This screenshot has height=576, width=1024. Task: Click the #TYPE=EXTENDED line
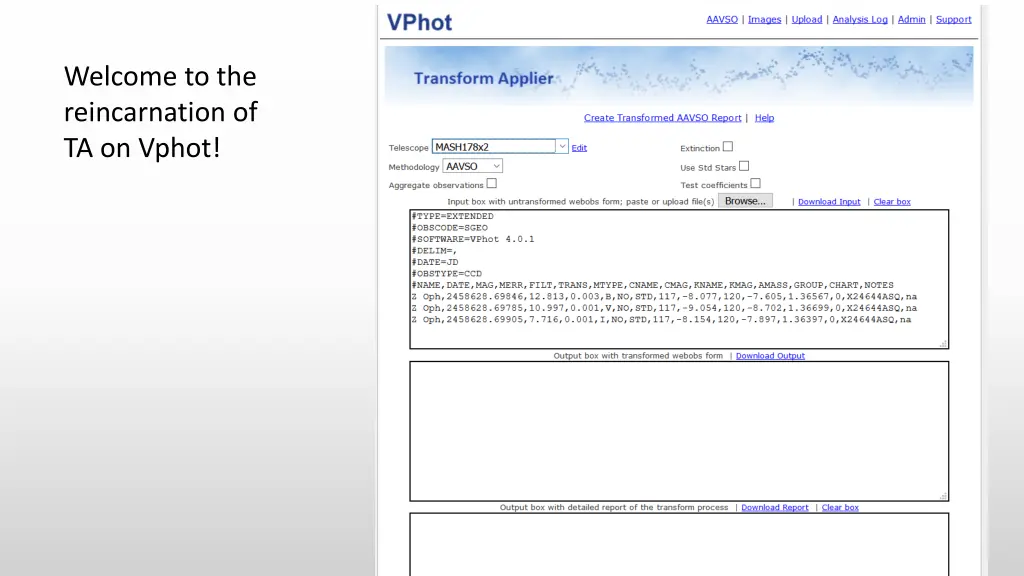(x=453, y=216)
